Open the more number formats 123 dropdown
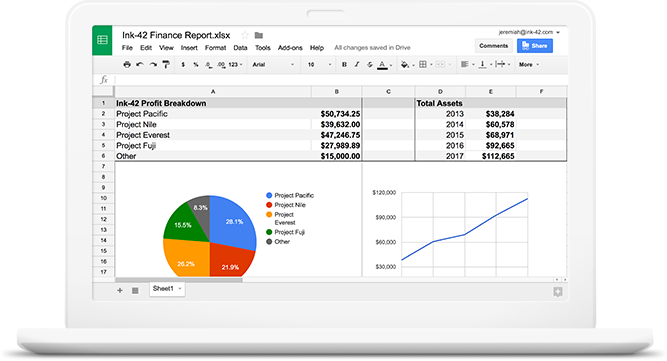 (x=235, y=65)
